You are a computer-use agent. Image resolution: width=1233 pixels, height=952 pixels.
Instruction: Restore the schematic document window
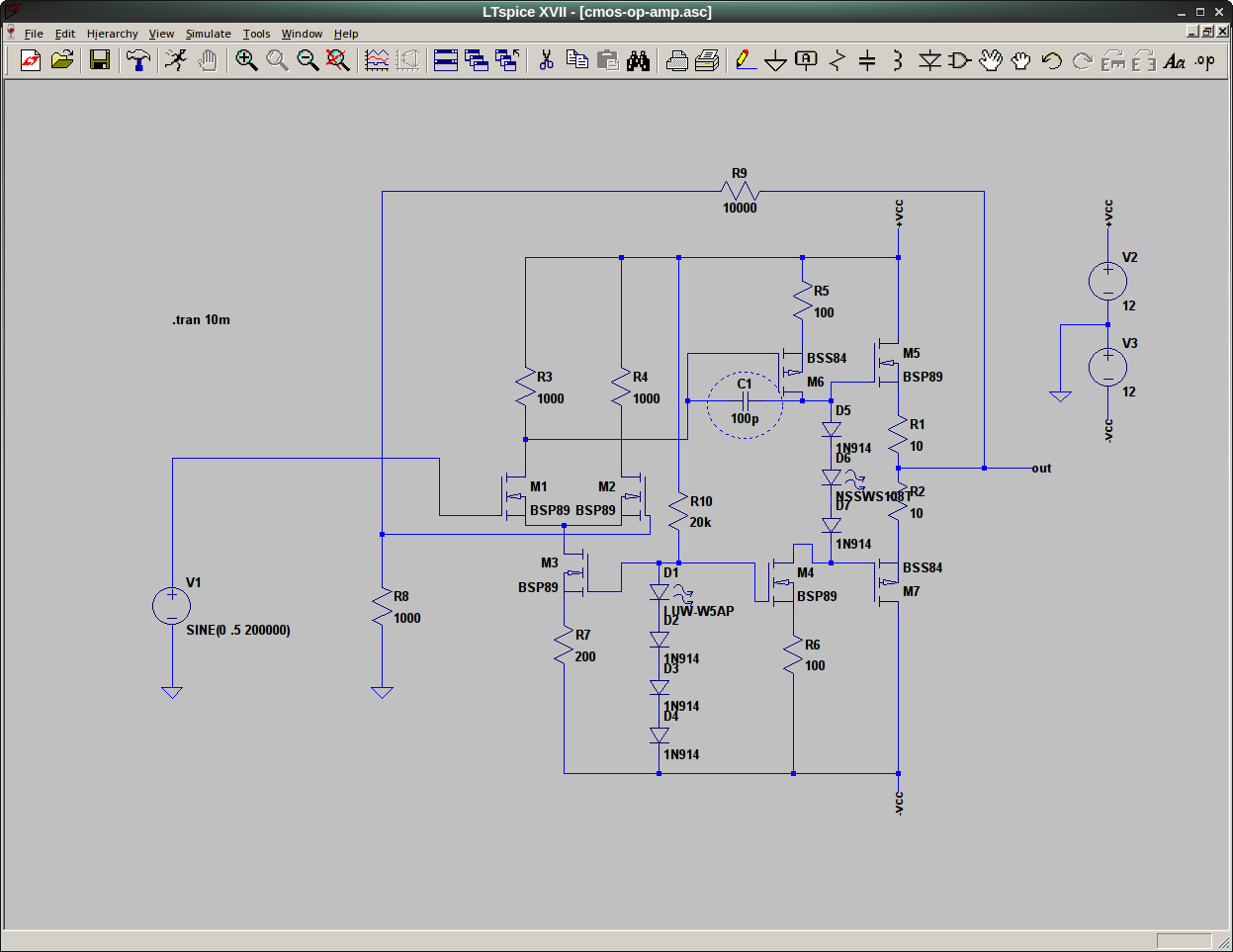click(1207, 32)
